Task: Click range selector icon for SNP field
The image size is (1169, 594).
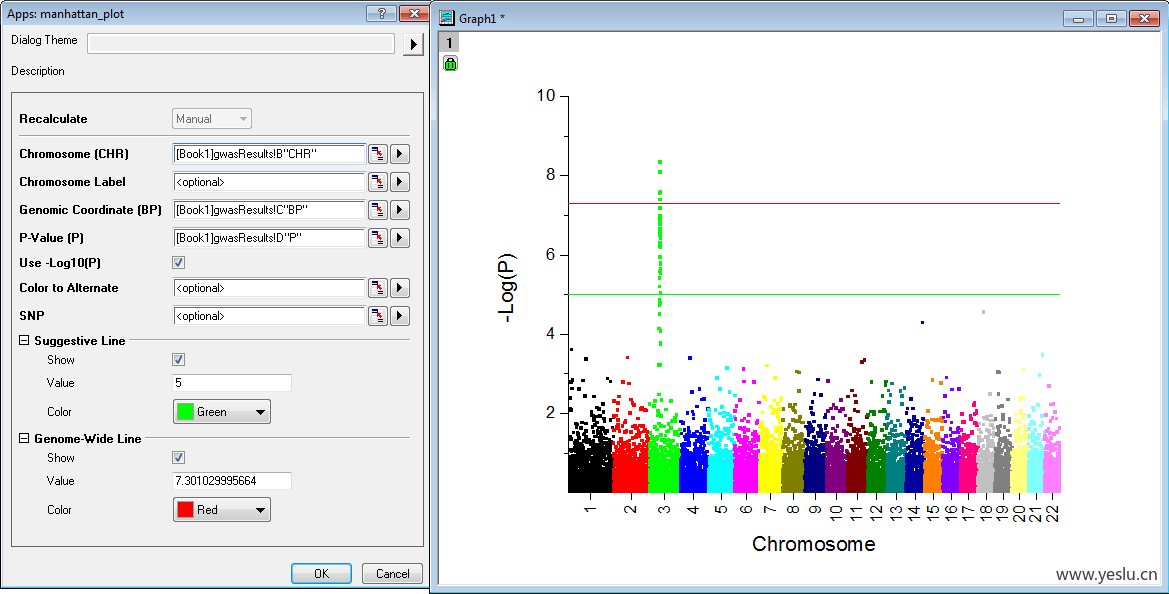Action: pos(378,316)
